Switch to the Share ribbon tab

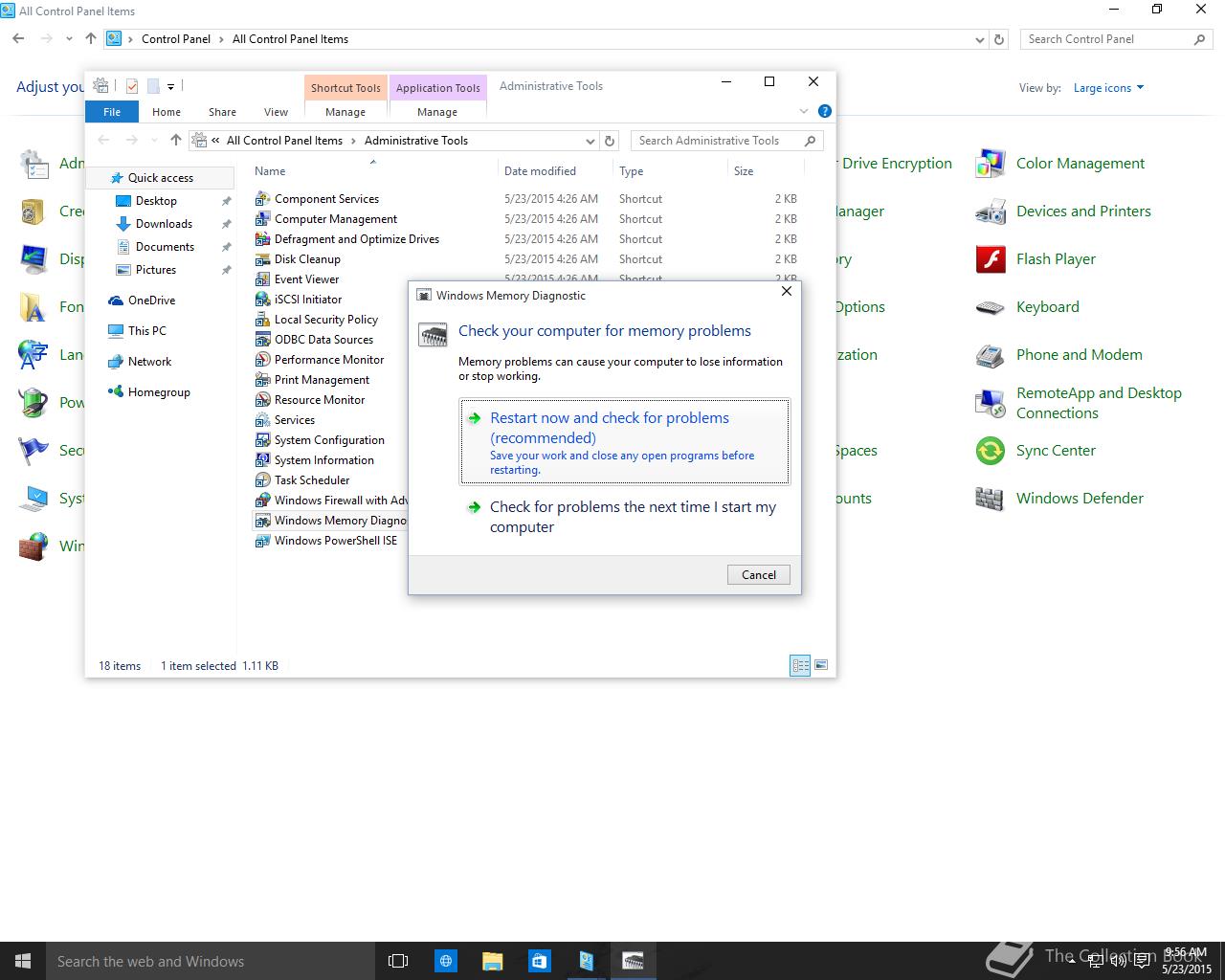click(222, 112)
